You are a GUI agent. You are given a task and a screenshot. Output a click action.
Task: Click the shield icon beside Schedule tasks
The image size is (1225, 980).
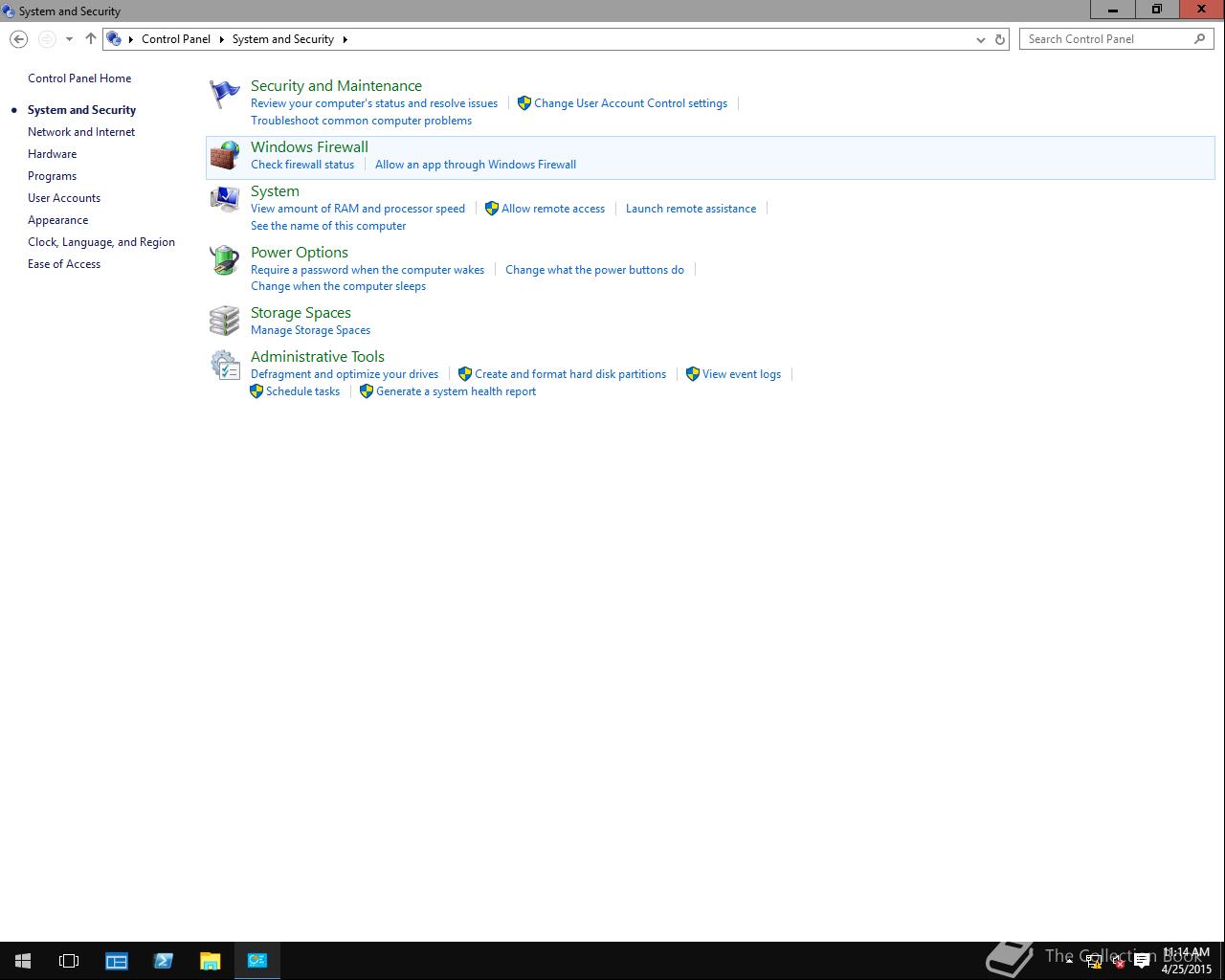pos(256,391)
